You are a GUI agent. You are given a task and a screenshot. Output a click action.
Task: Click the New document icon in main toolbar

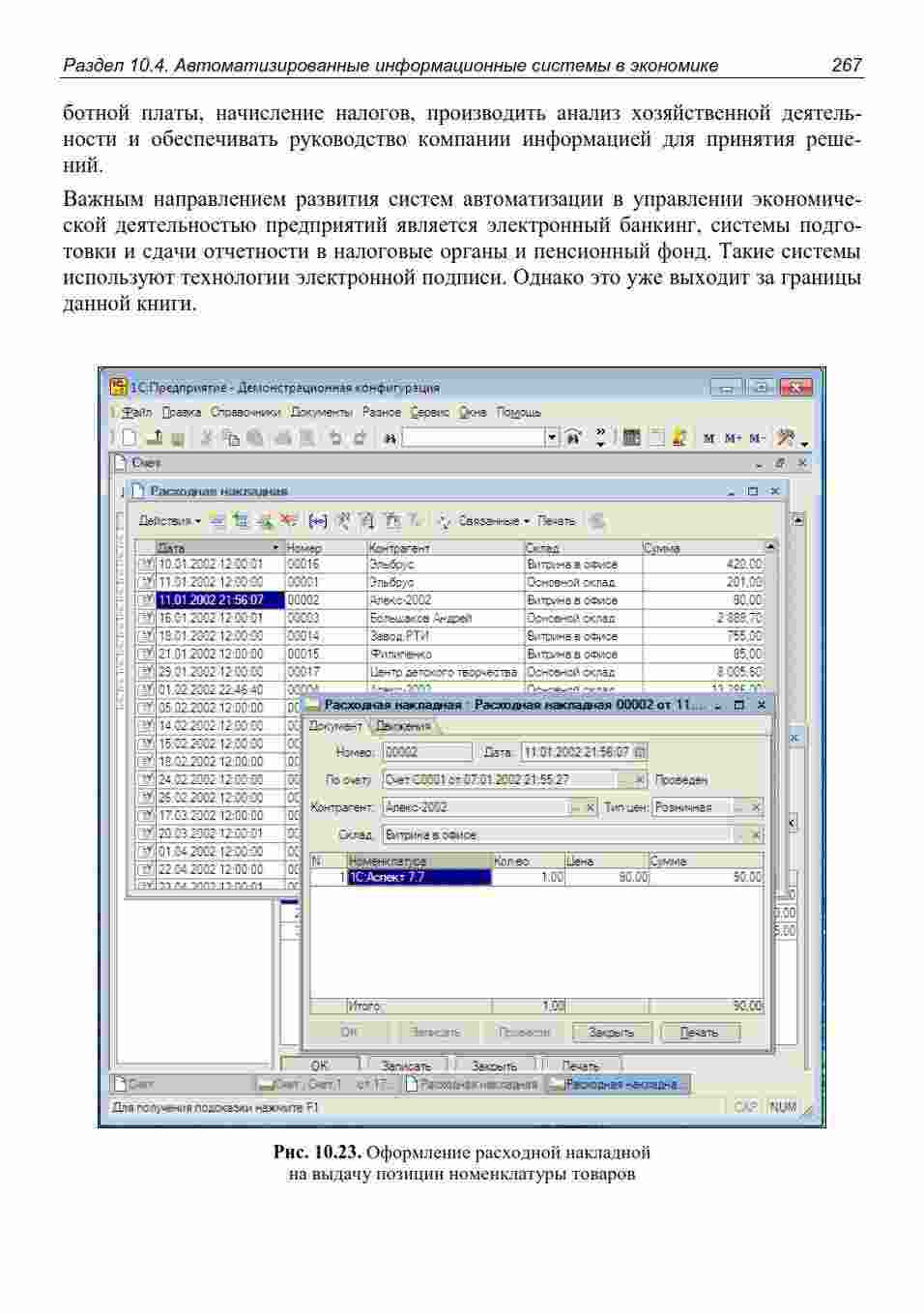pyautogui.click(x=130, y=438)
